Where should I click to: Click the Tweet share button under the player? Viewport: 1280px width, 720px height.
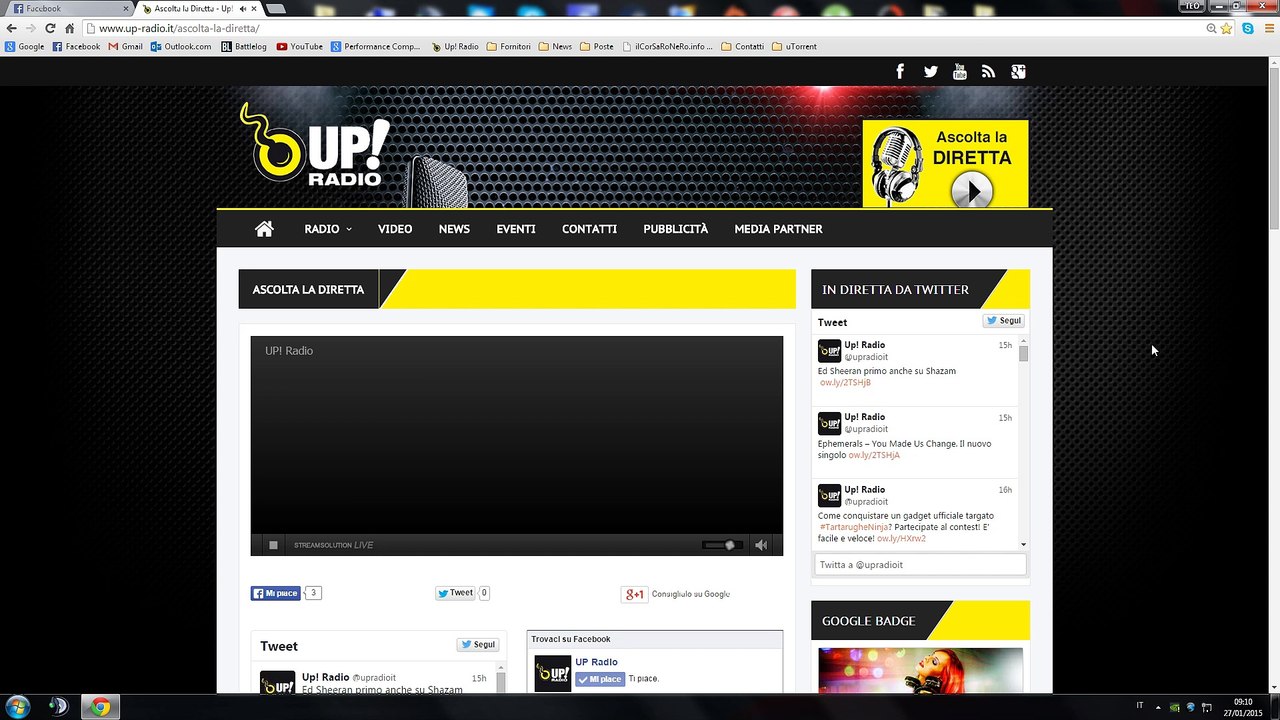456,593
